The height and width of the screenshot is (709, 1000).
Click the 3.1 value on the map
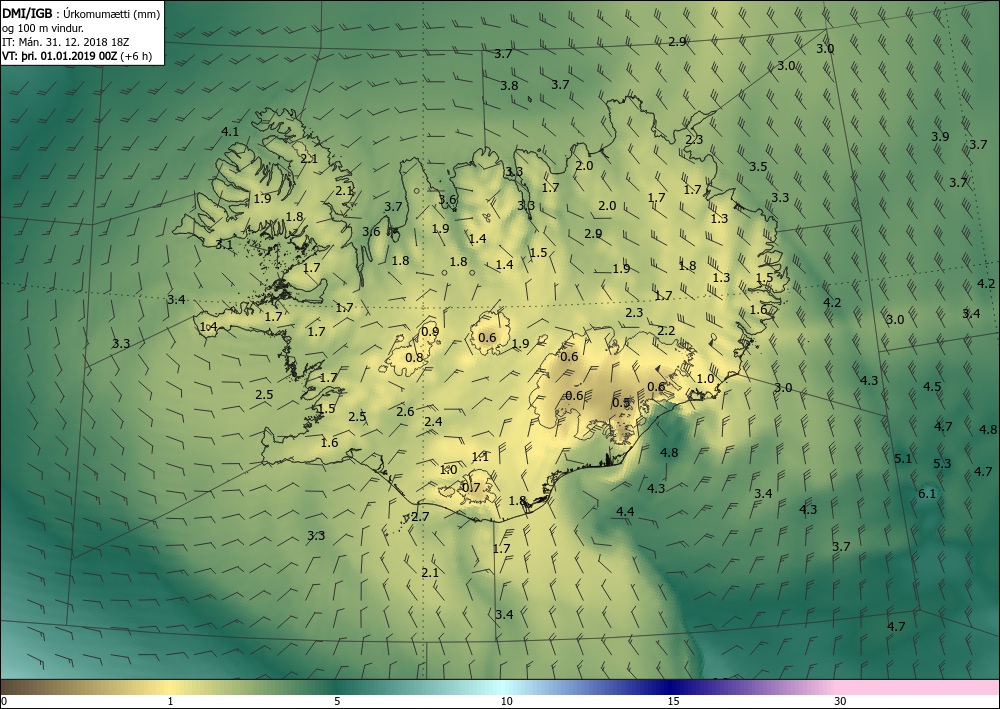pos(224,244)
